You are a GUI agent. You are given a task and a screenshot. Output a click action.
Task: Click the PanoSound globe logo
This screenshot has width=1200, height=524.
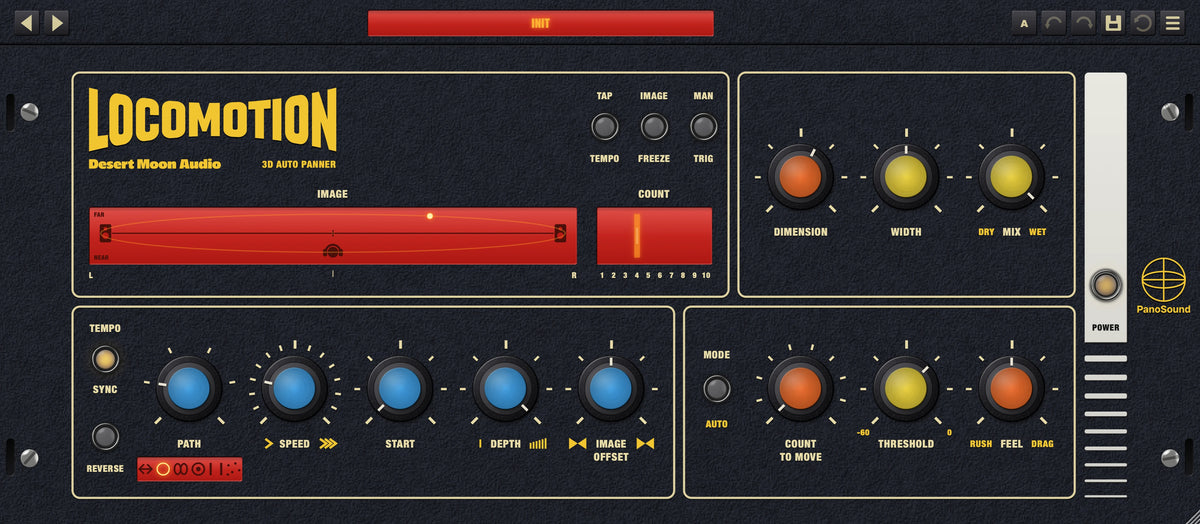[x=1164, y=279]
